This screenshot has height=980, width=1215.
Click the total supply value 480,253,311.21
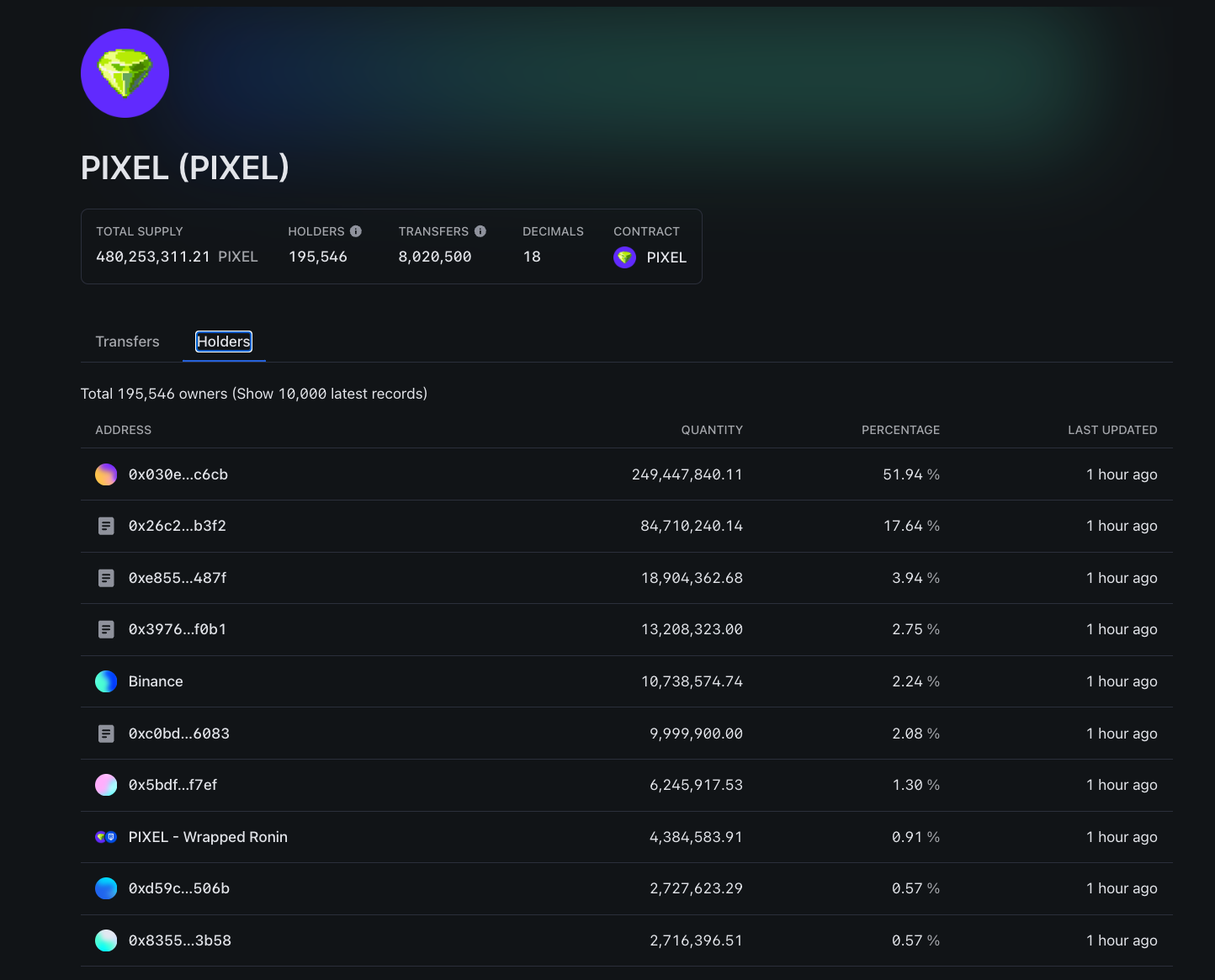153,257
